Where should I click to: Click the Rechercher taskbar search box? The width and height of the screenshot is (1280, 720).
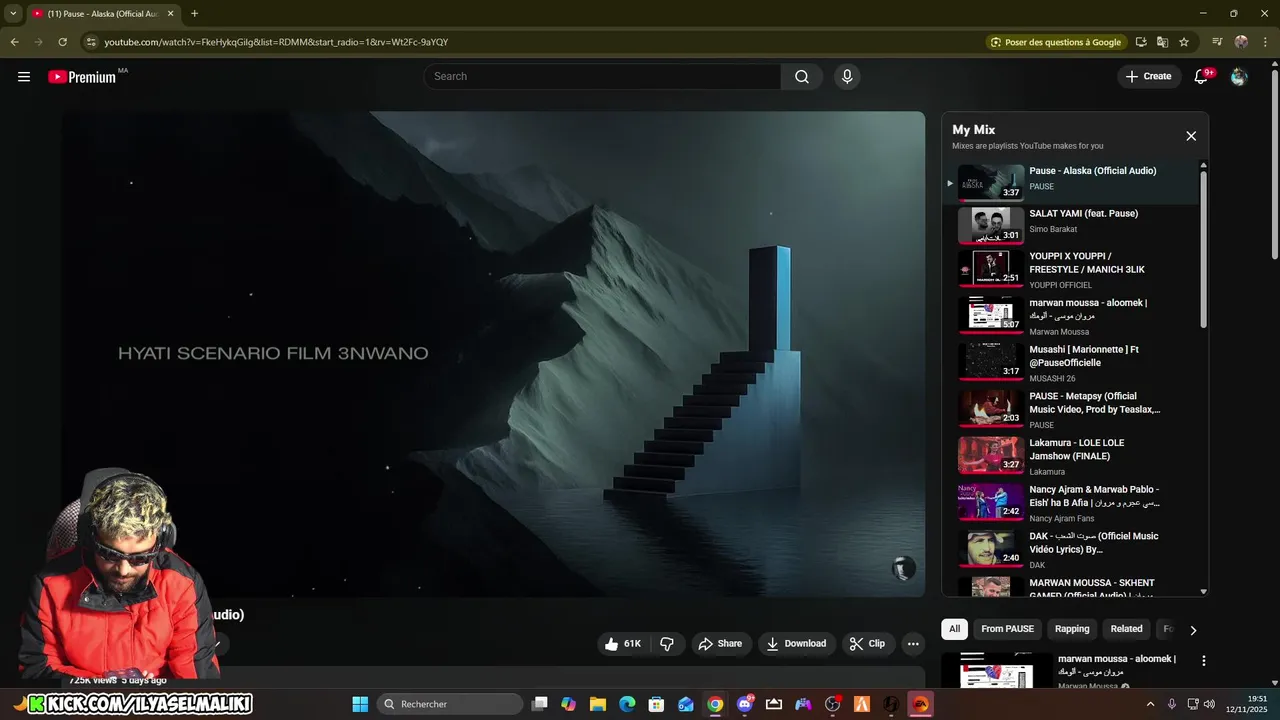(451, 704)
